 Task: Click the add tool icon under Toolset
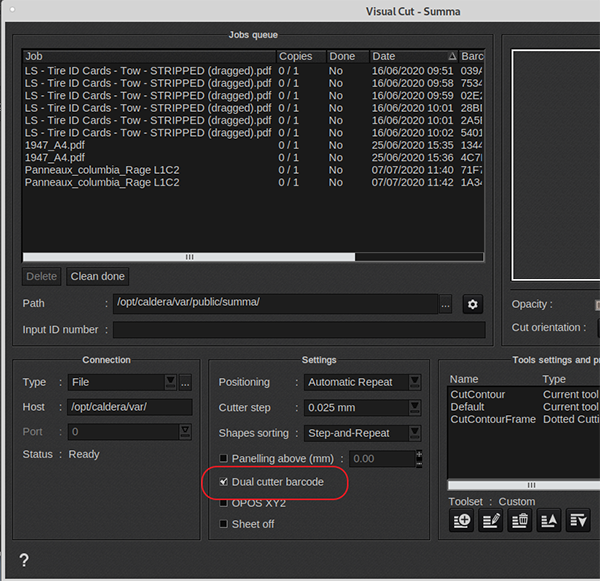coord(461,521)
